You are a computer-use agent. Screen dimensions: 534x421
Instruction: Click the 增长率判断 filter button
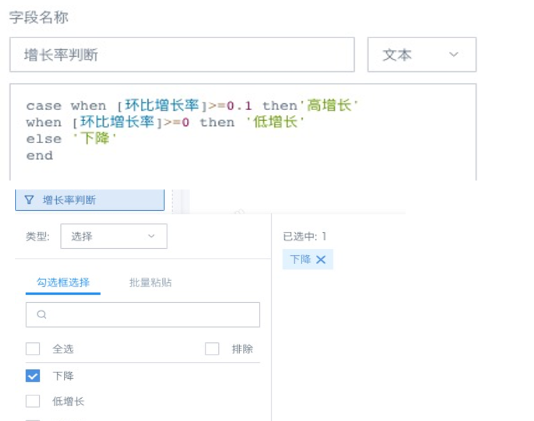(90, 200)
